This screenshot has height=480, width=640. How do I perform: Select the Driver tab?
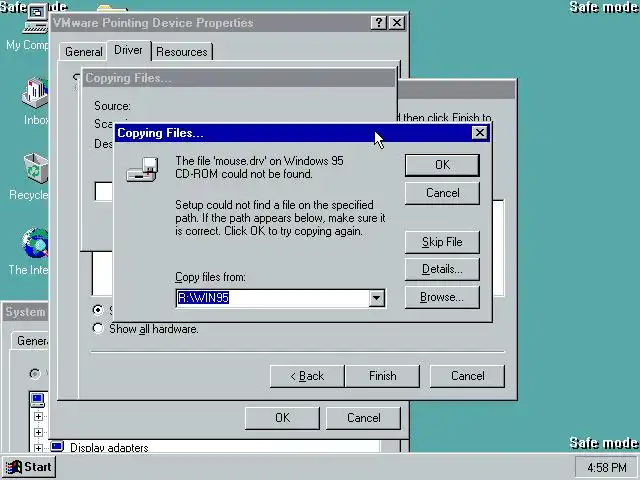point(128,50)
